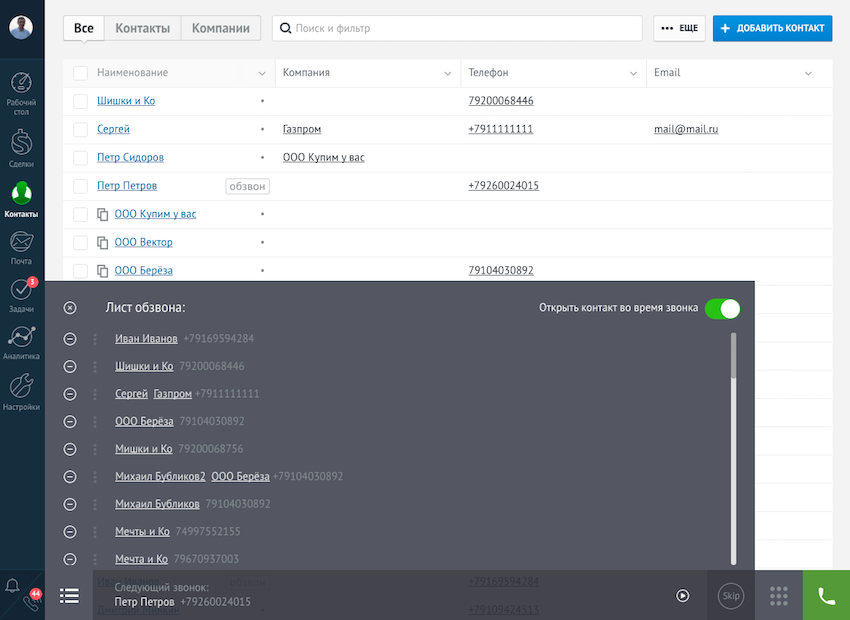Screen dimensions: 850x620
Task: Select checkbox next to Петр Сидоров
Action: (81, 157)
